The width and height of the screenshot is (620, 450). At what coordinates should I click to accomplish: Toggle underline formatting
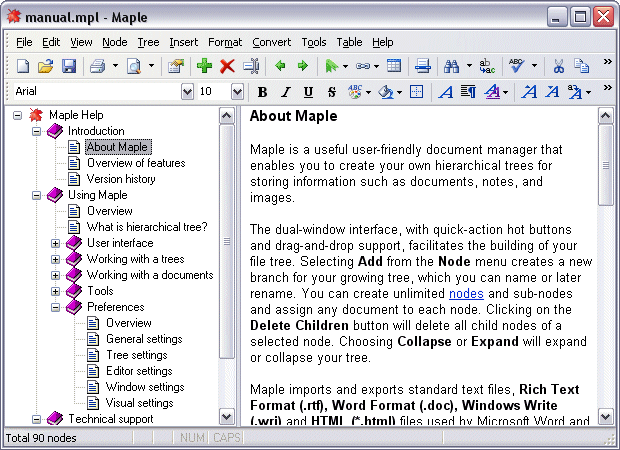(x=308, y=92)
